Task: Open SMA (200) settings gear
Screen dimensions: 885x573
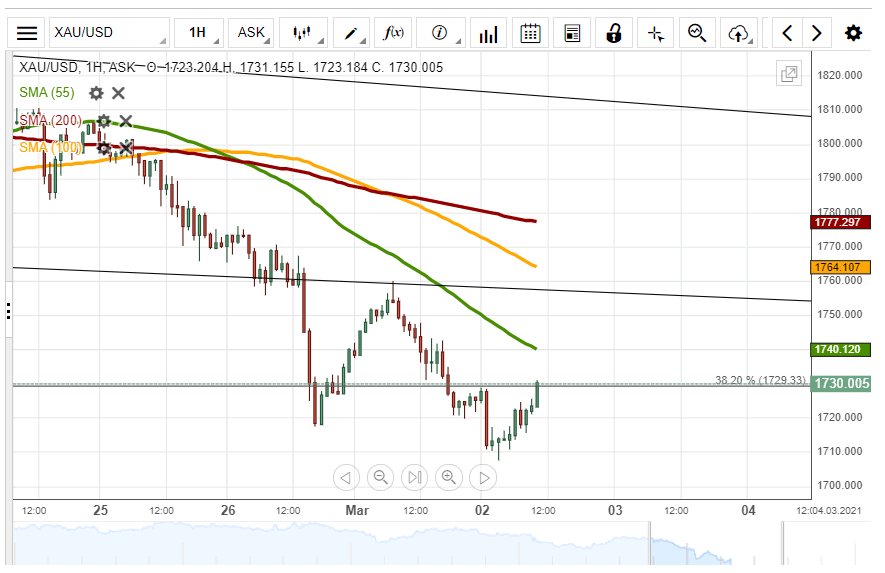Action: (x=104, y=121)
